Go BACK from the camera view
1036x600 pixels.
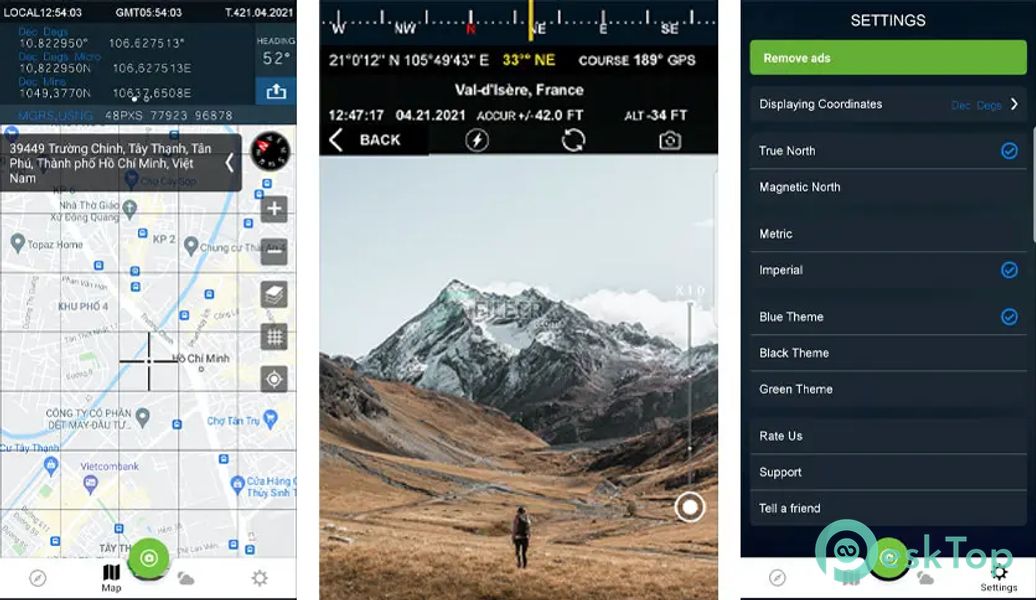click(x=365, y=140)
